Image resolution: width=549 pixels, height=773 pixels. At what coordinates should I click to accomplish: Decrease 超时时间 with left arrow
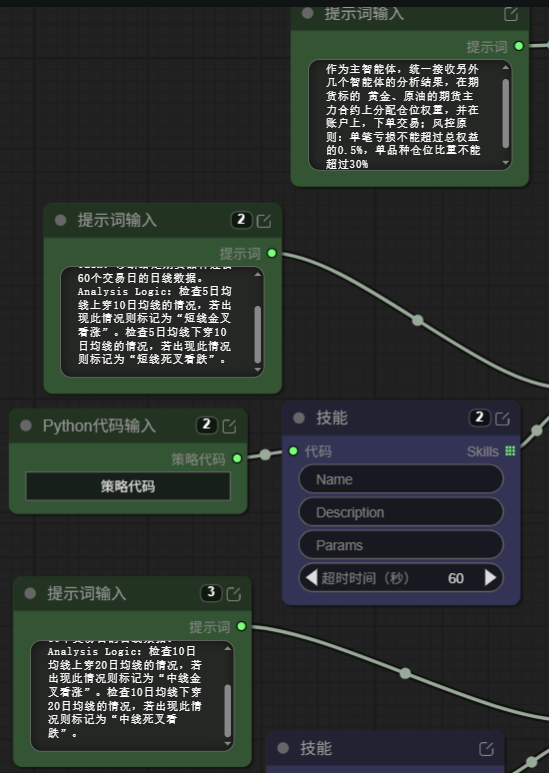click(x=311, y=577)
